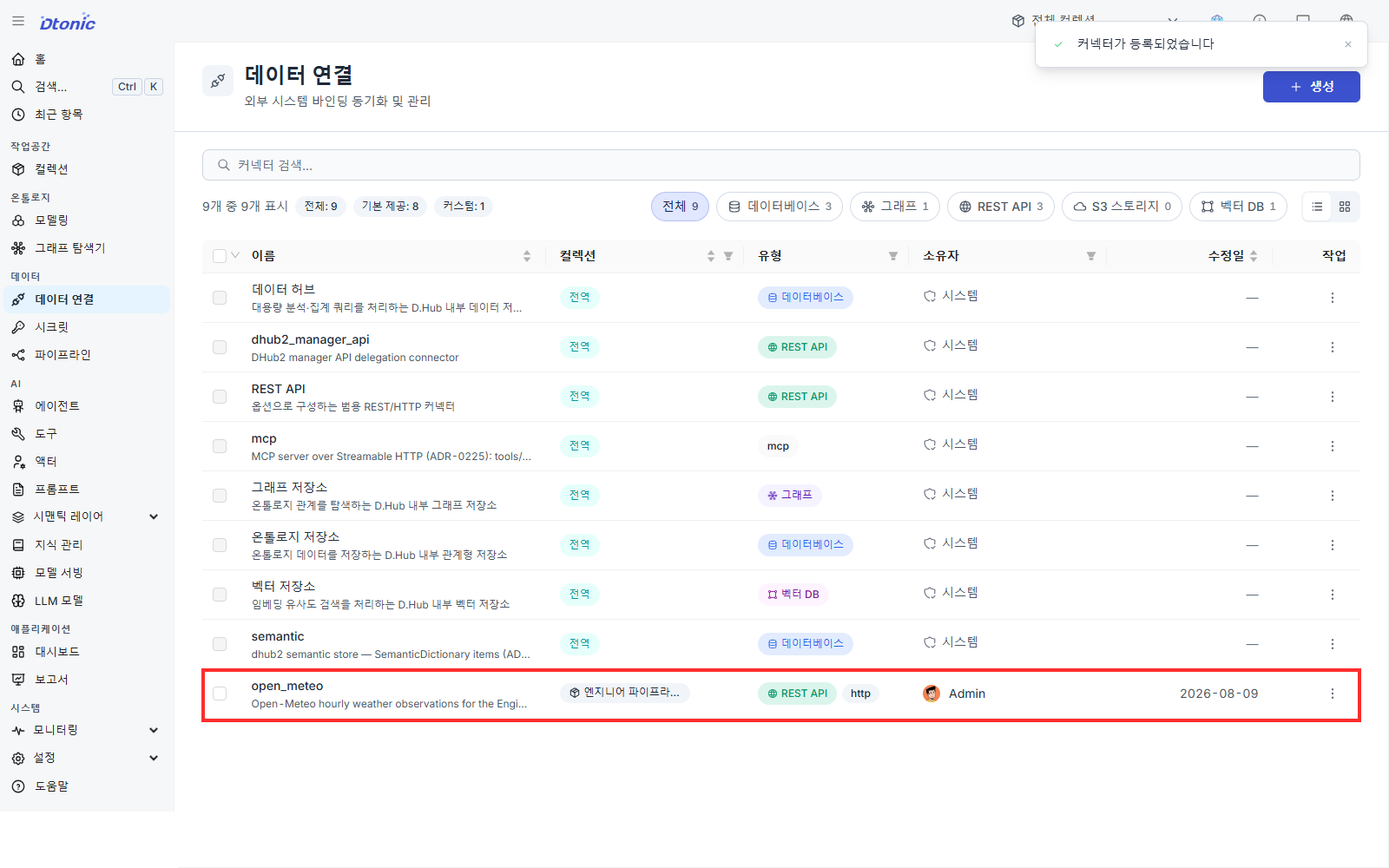Open 시크릿 page in sidebar
1389x868 pixels.
(x=85, y=327)
